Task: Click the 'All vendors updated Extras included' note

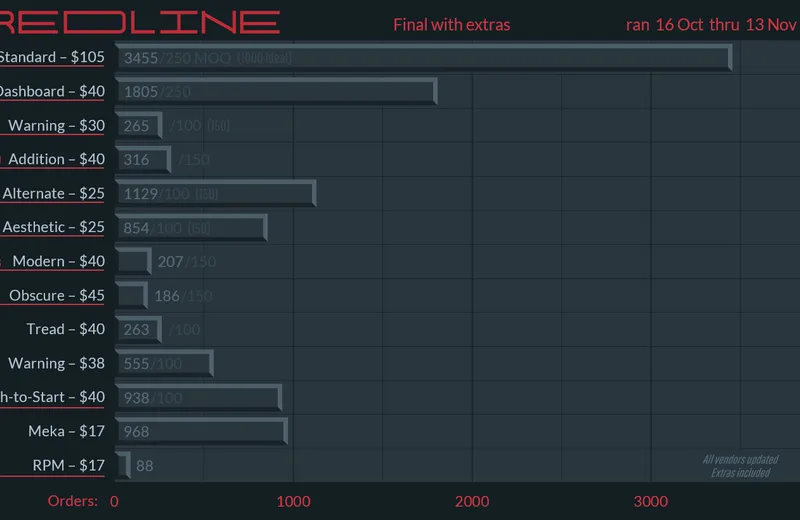Action: (740, 466)
